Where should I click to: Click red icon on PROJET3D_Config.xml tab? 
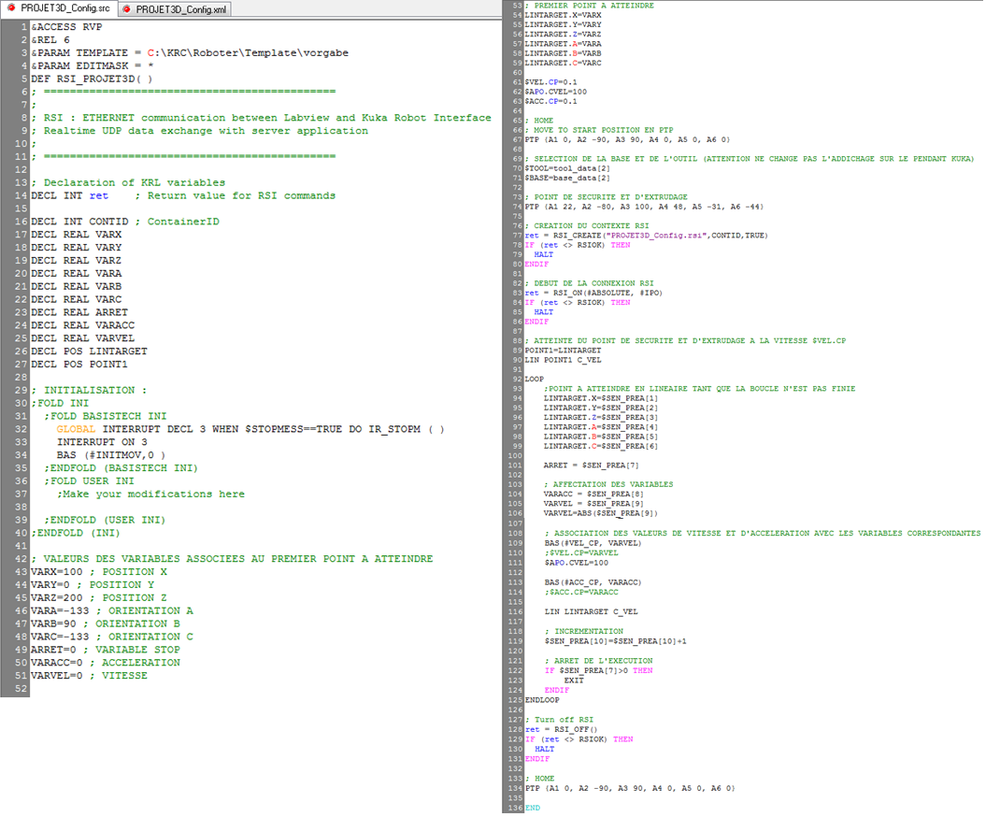[x=126, y=9]
